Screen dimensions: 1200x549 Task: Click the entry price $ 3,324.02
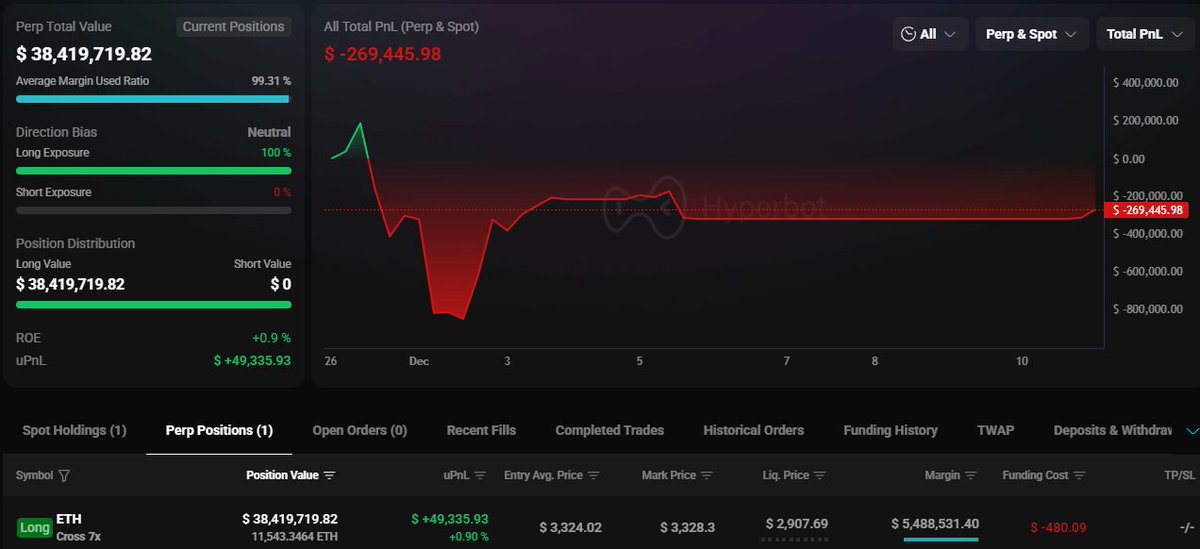point(570,527)
